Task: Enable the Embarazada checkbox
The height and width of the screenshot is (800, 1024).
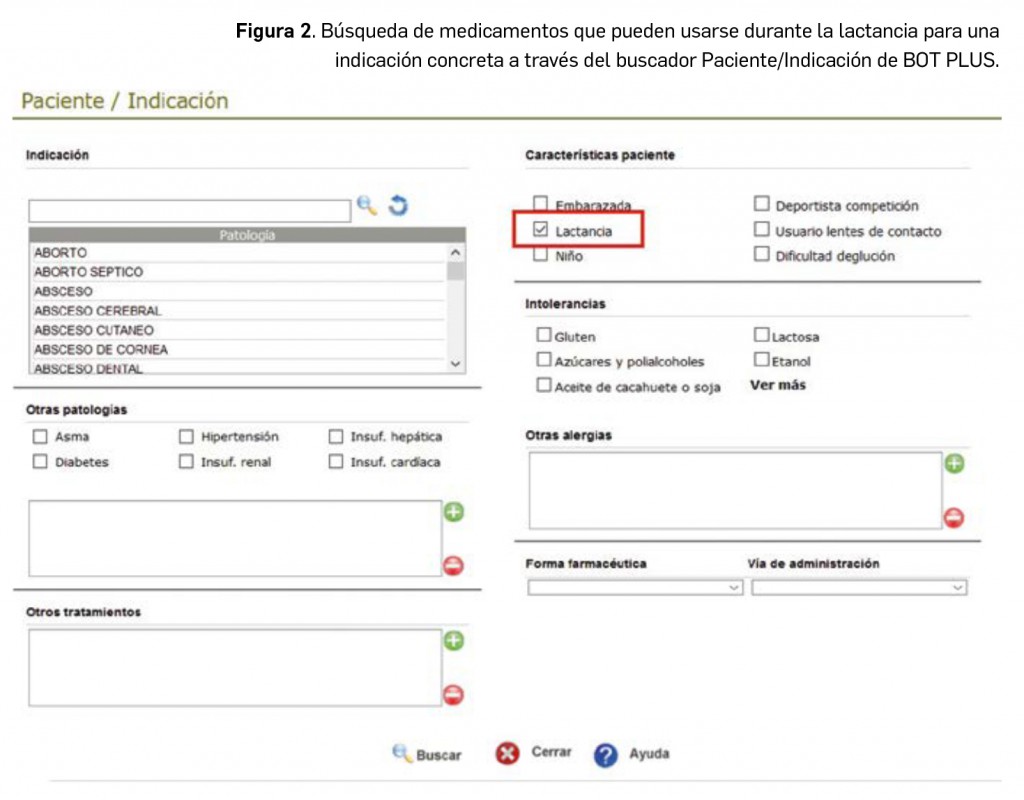Action: [541, 204]
